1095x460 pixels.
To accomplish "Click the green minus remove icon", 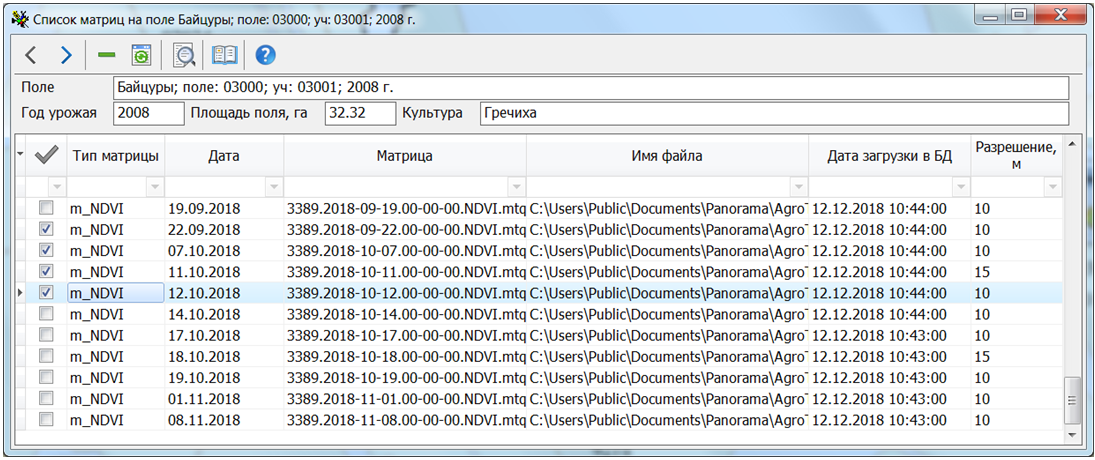I will coord(107,55).
